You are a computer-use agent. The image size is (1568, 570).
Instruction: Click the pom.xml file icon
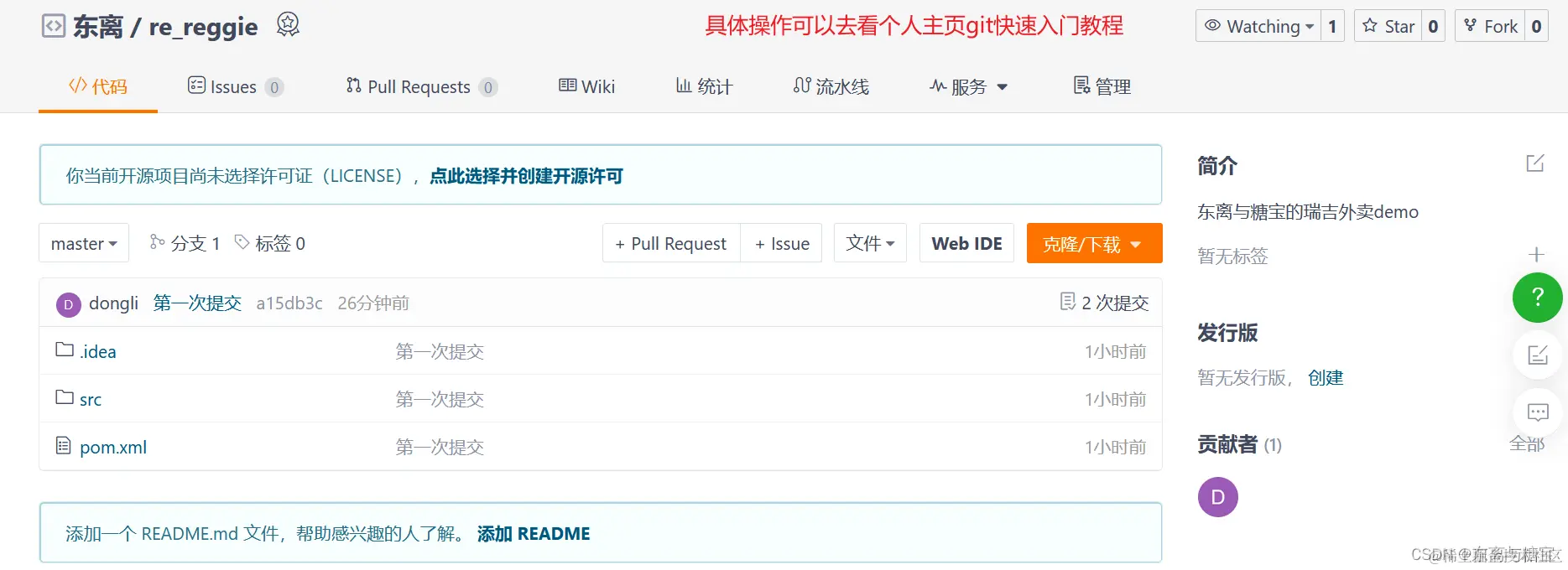coord(64,445)
